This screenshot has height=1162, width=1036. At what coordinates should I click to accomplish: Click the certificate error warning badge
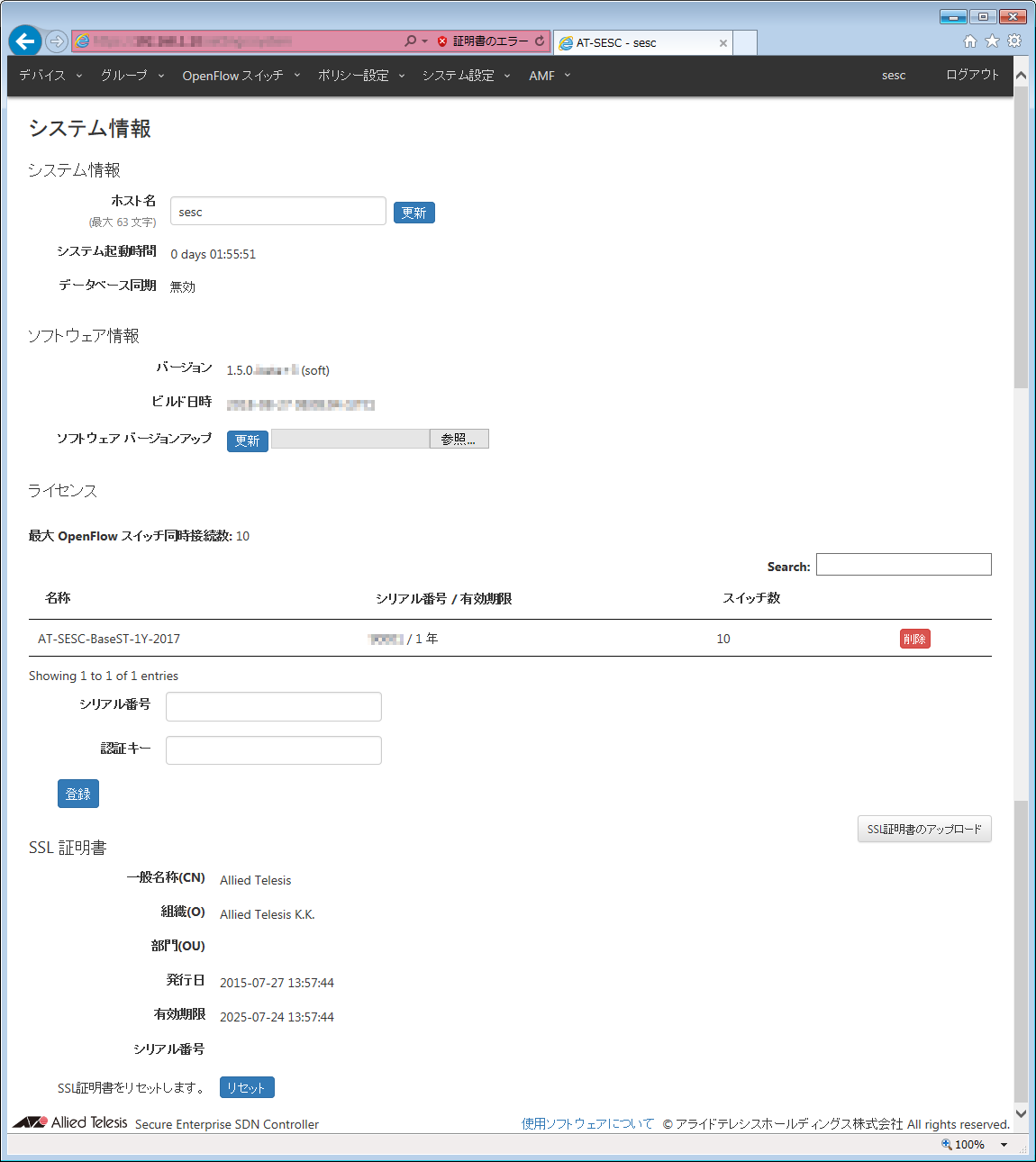click(x=483, y=41)
